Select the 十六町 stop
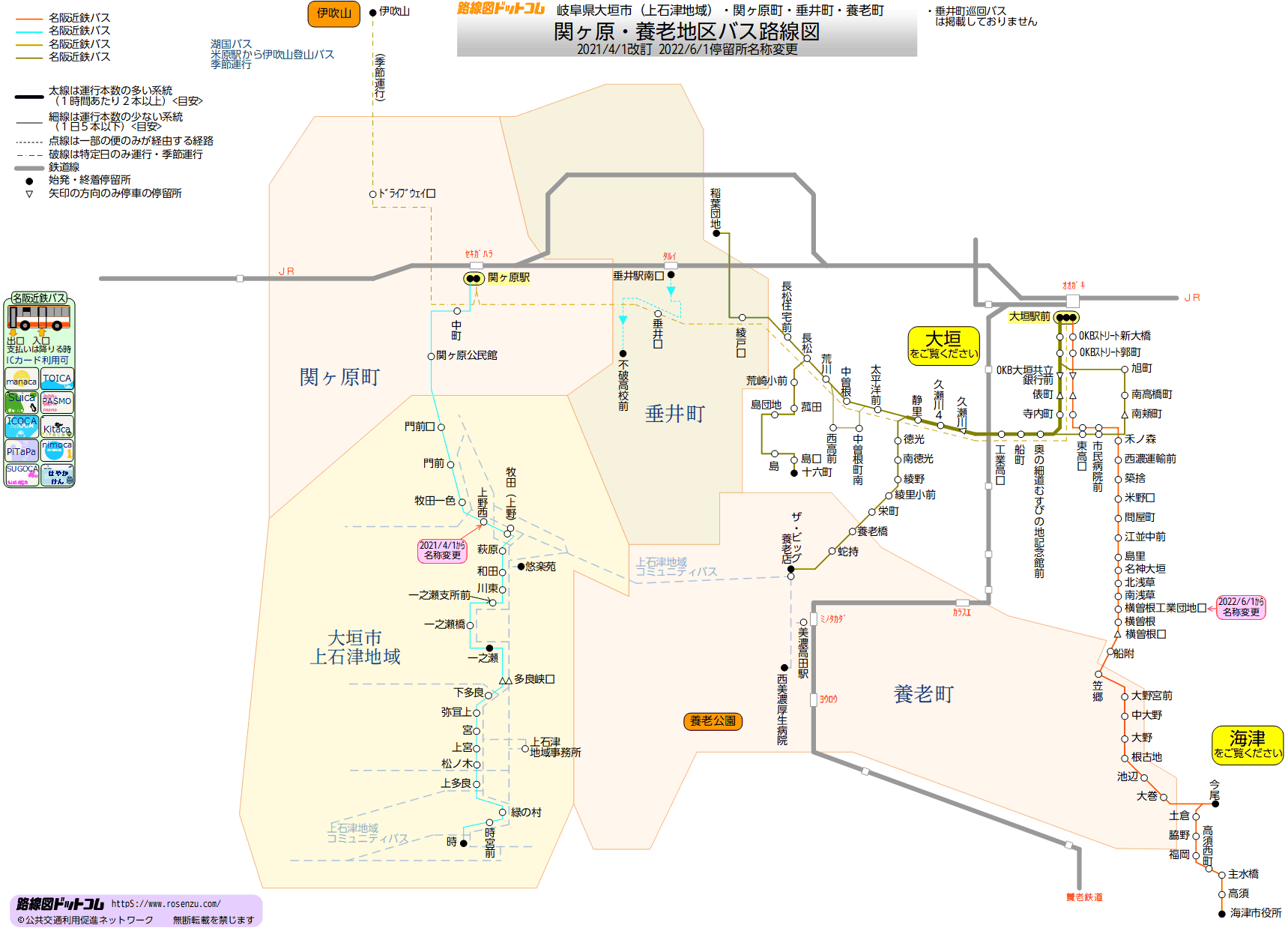 [x=794, y=473]
